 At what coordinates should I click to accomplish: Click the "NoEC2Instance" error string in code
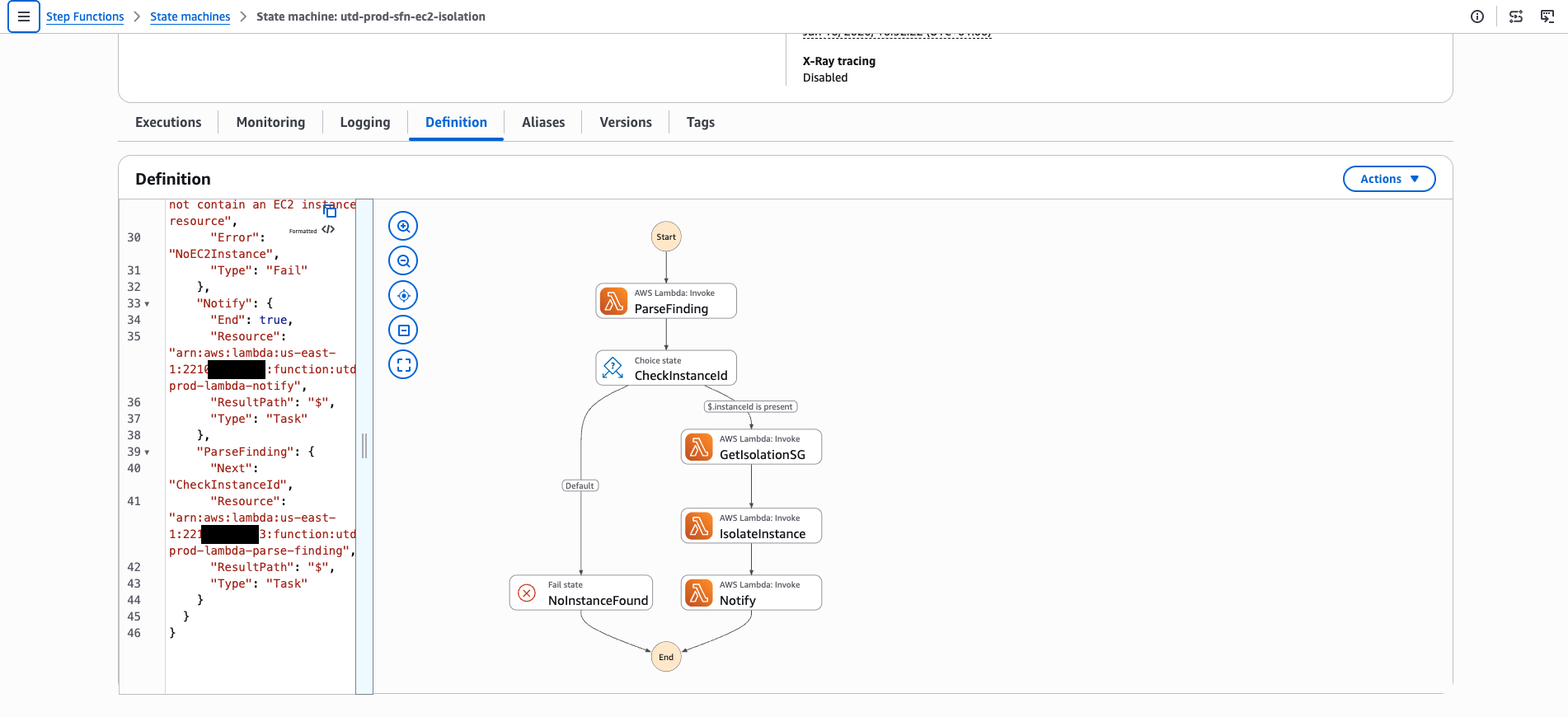pyautogui.click(x=221, y=254)
